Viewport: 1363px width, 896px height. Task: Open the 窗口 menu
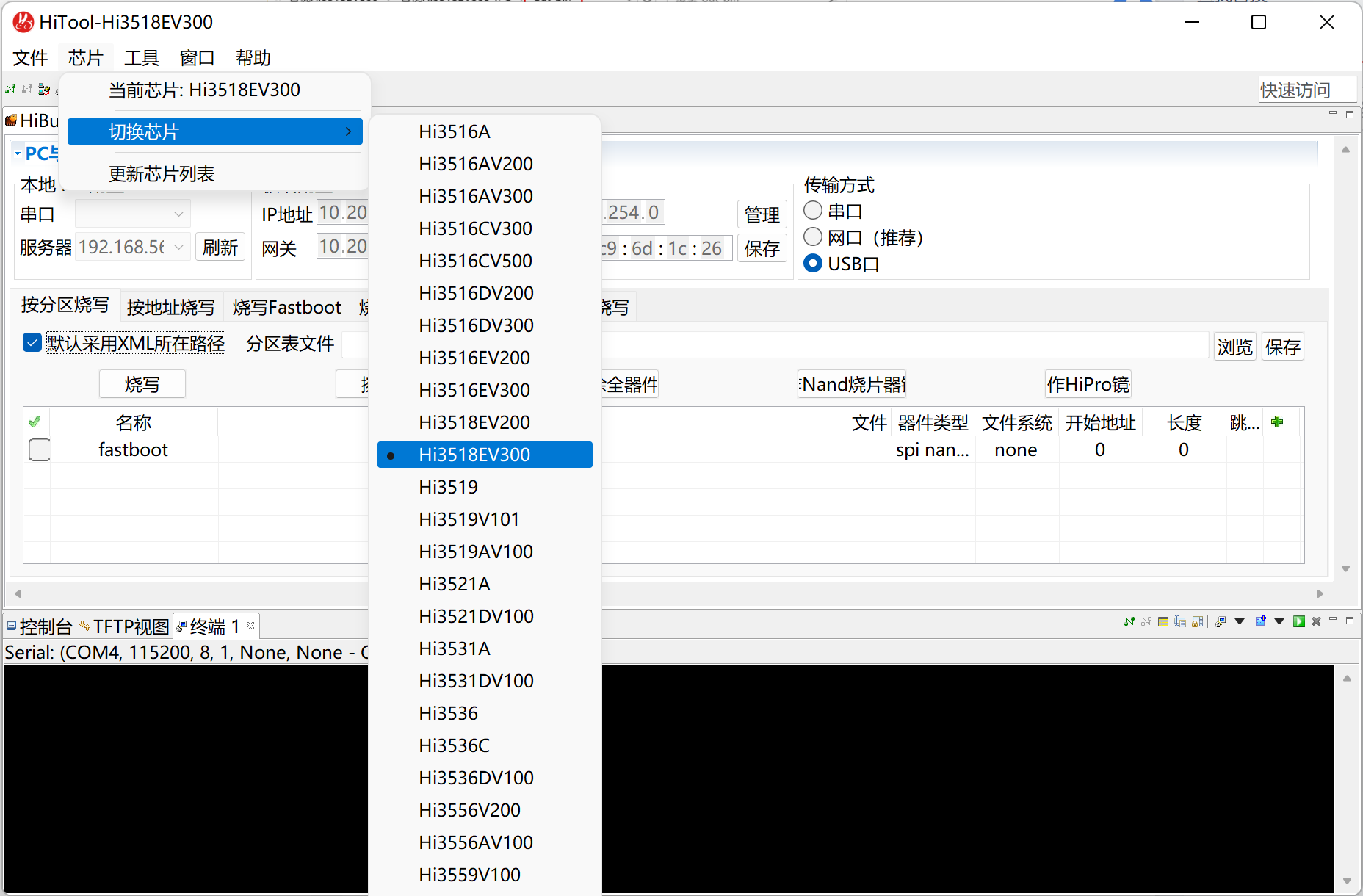198,57
